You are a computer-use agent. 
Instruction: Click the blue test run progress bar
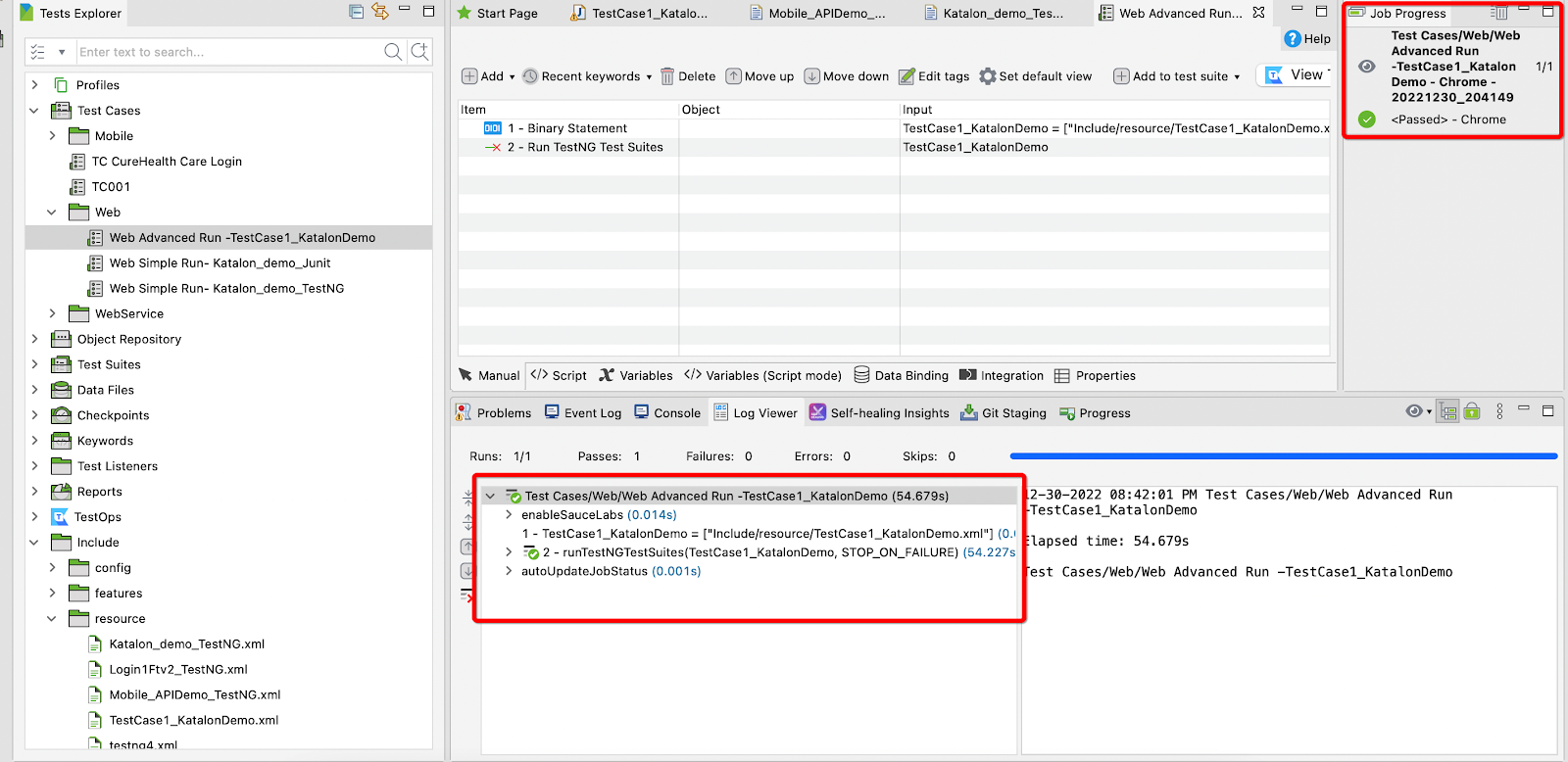click(1283, 456)
